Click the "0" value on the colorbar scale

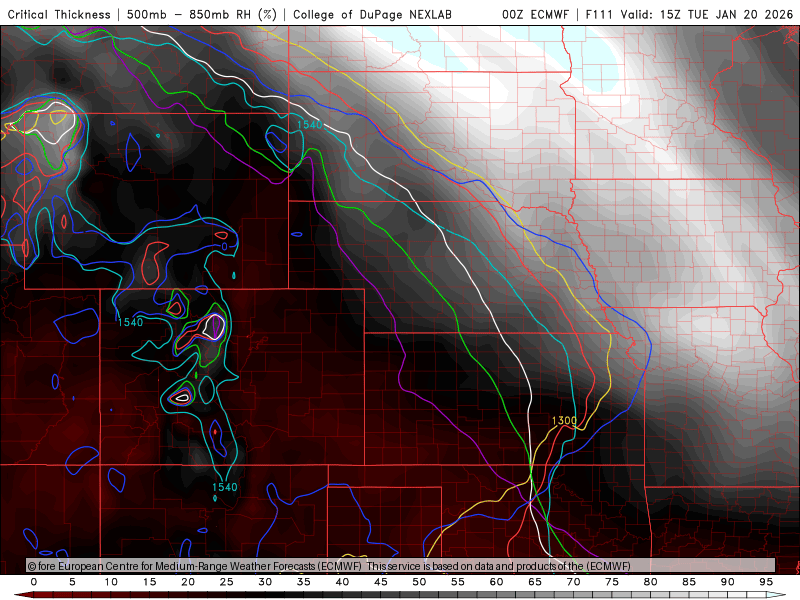(34, 582)
